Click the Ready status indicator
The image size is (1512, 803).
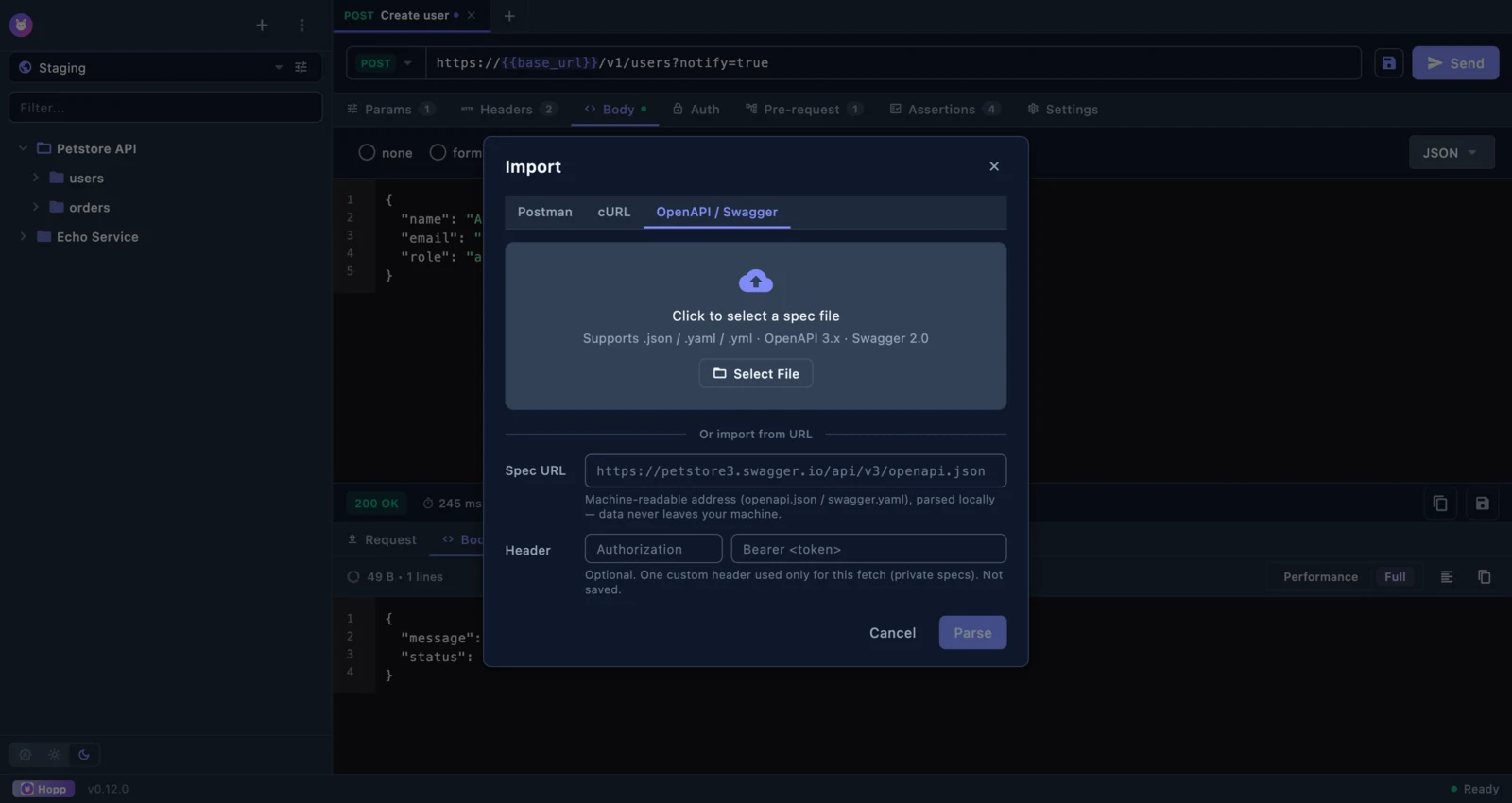pos(1474,789)
